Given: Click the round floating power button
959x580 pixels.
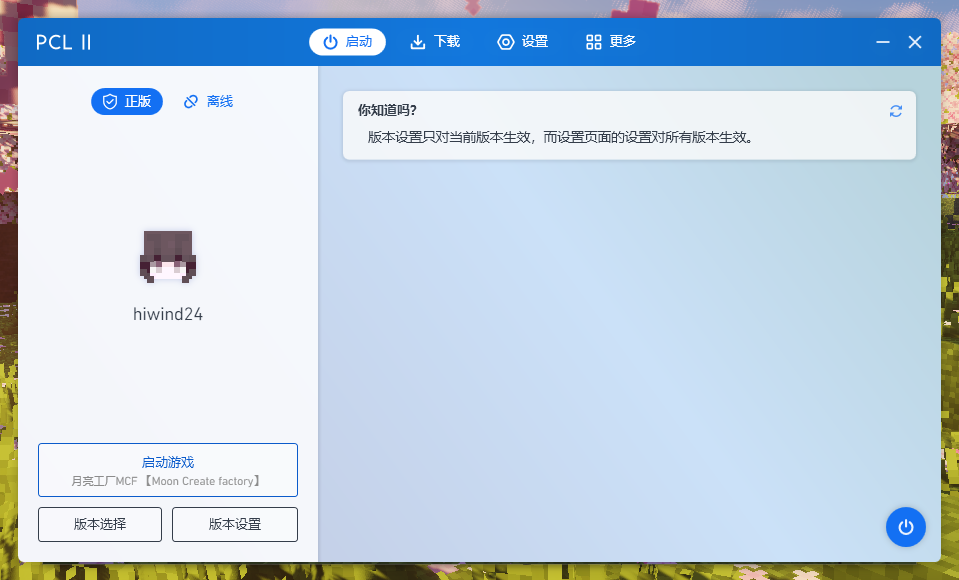Looking at the screenshot, I should (x=905, y=527).
